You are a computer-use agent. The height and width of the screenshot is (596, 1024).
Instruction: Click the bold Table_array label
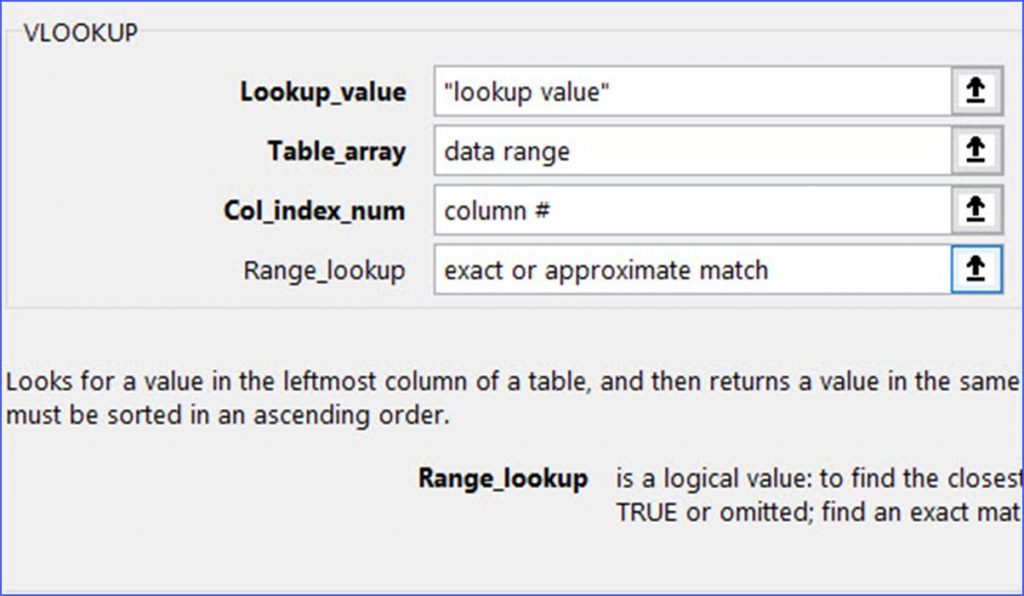337,151
